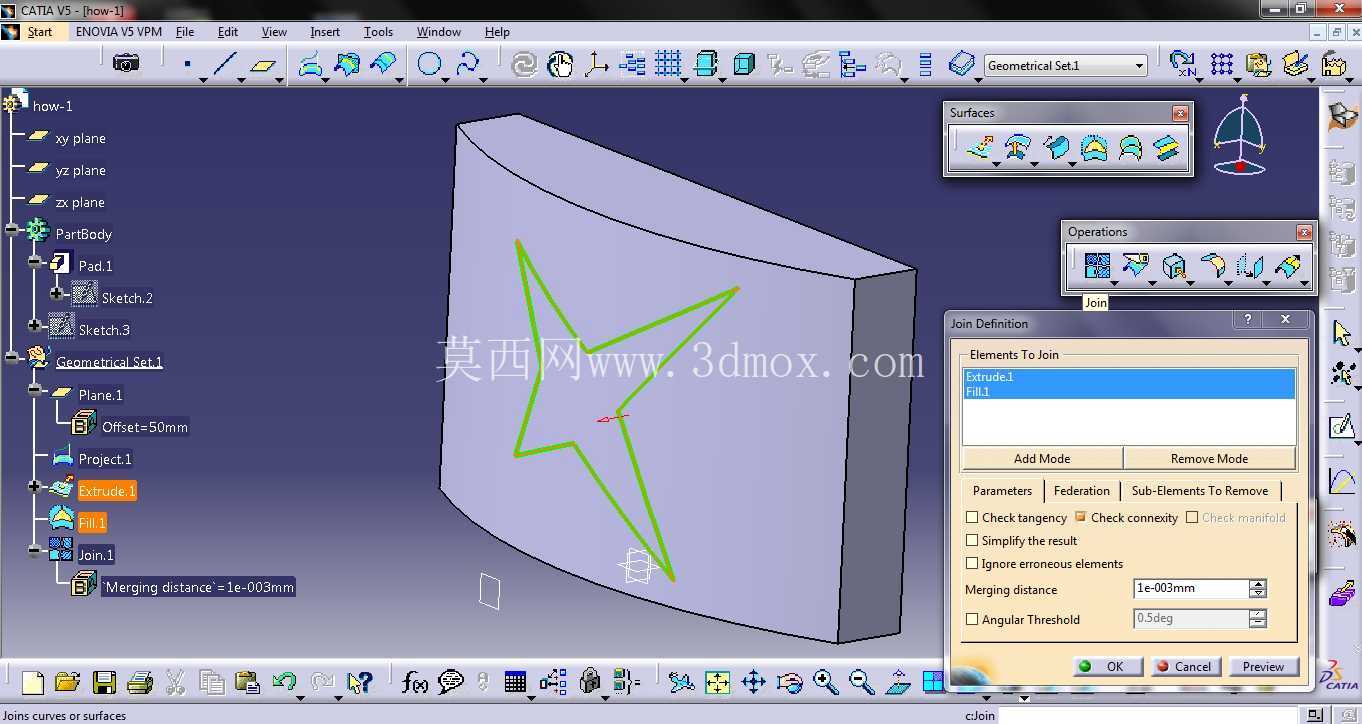The width and height of the screenshot is (1362, 724).
Task: Click the Fly Mode icon
Action: point(681,682)
